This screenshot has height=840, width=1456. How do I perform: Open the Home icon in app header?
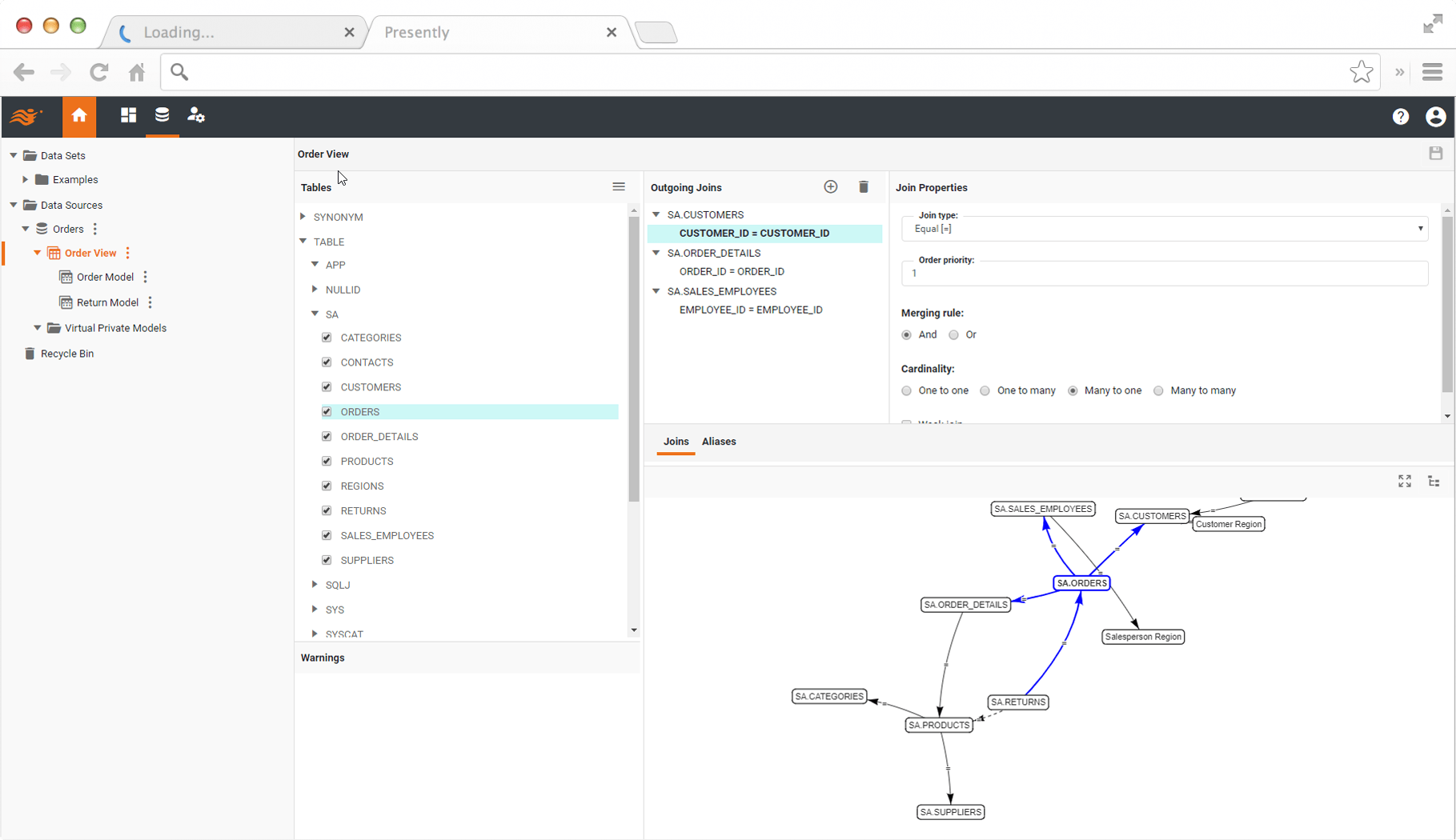(79, 116)
